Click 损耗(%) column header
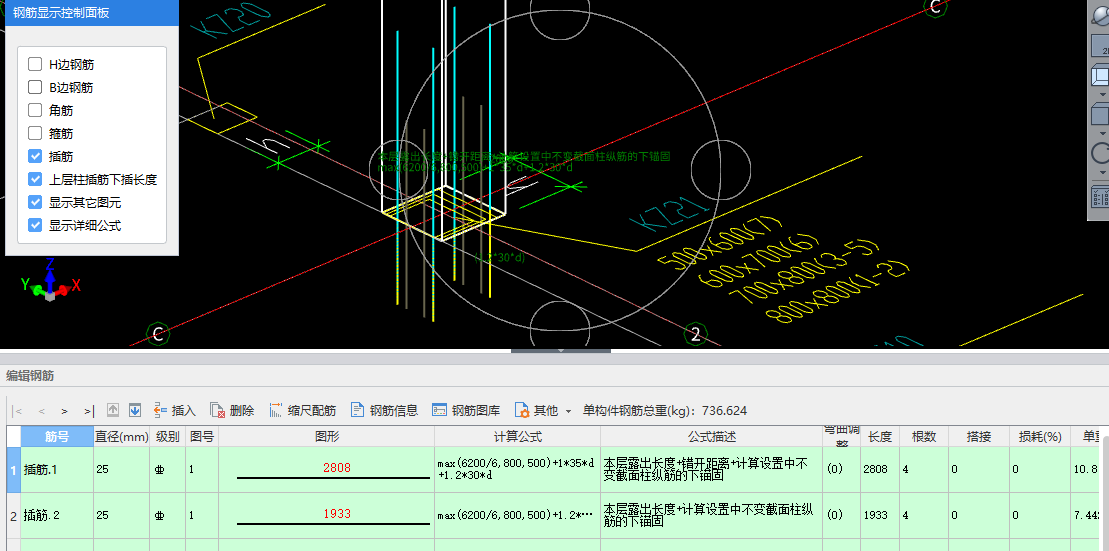 point(1040,436)
